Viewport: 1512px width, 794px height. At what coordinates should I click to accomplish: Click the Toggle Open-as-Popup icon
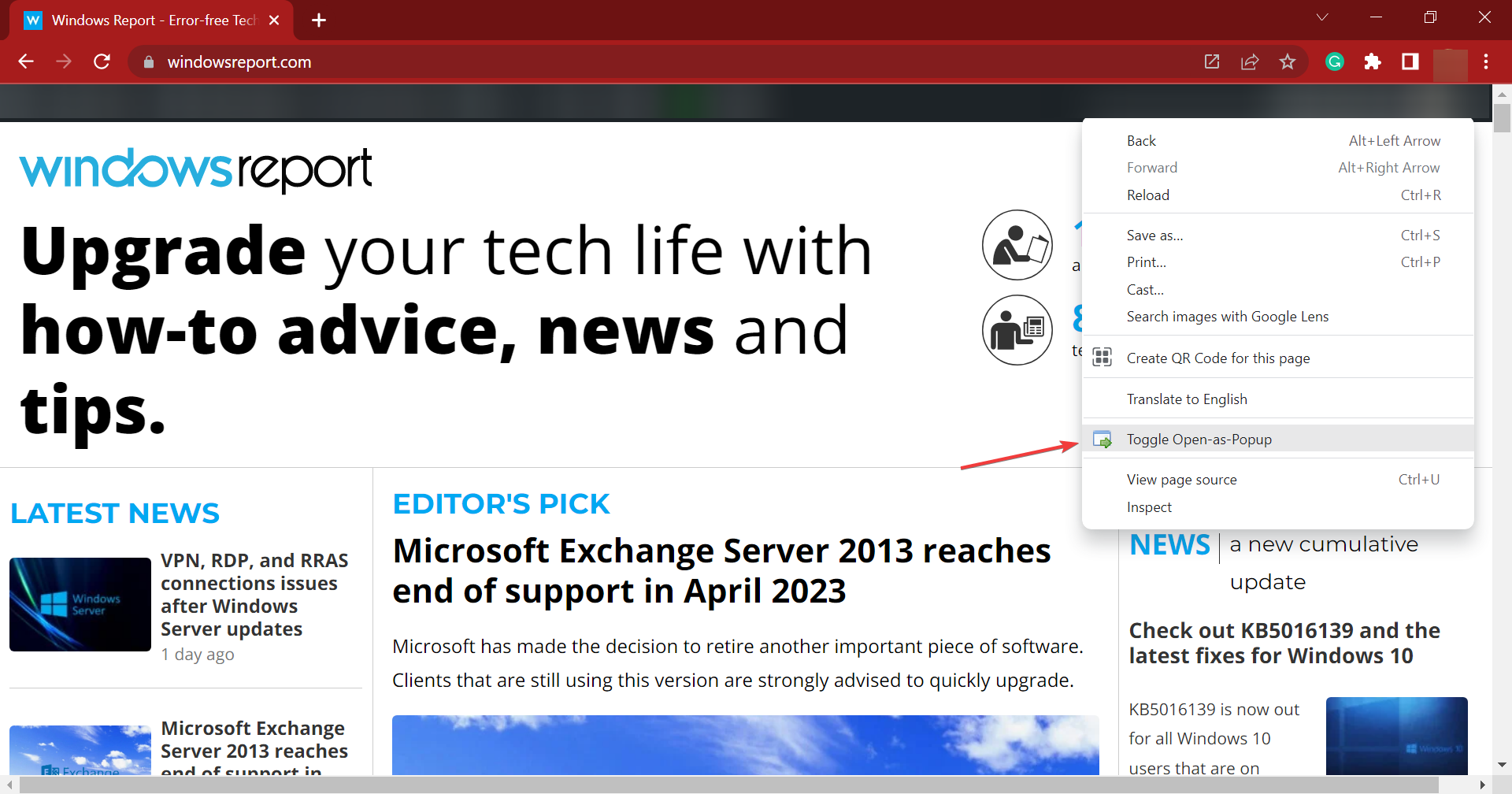pyautogui.click(x=1102, y=440)
